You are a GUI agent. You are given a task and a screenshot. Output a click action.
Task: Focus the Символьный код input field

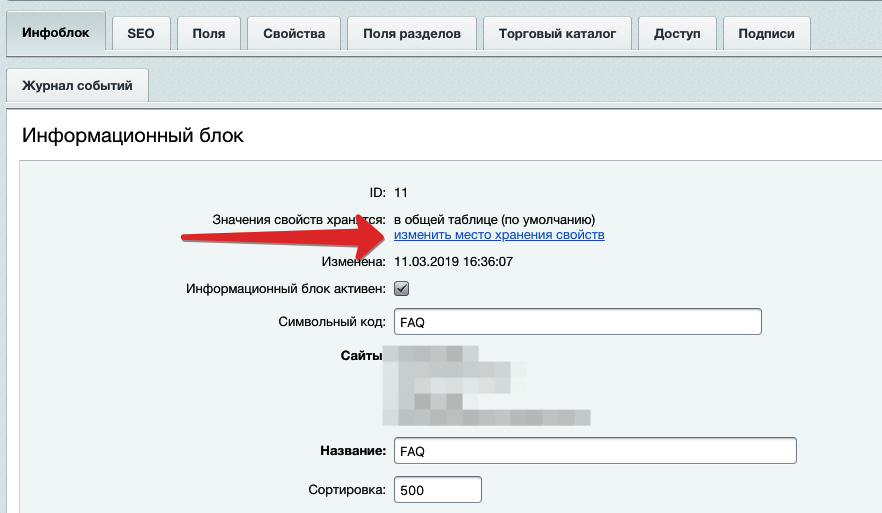(578, 322)
